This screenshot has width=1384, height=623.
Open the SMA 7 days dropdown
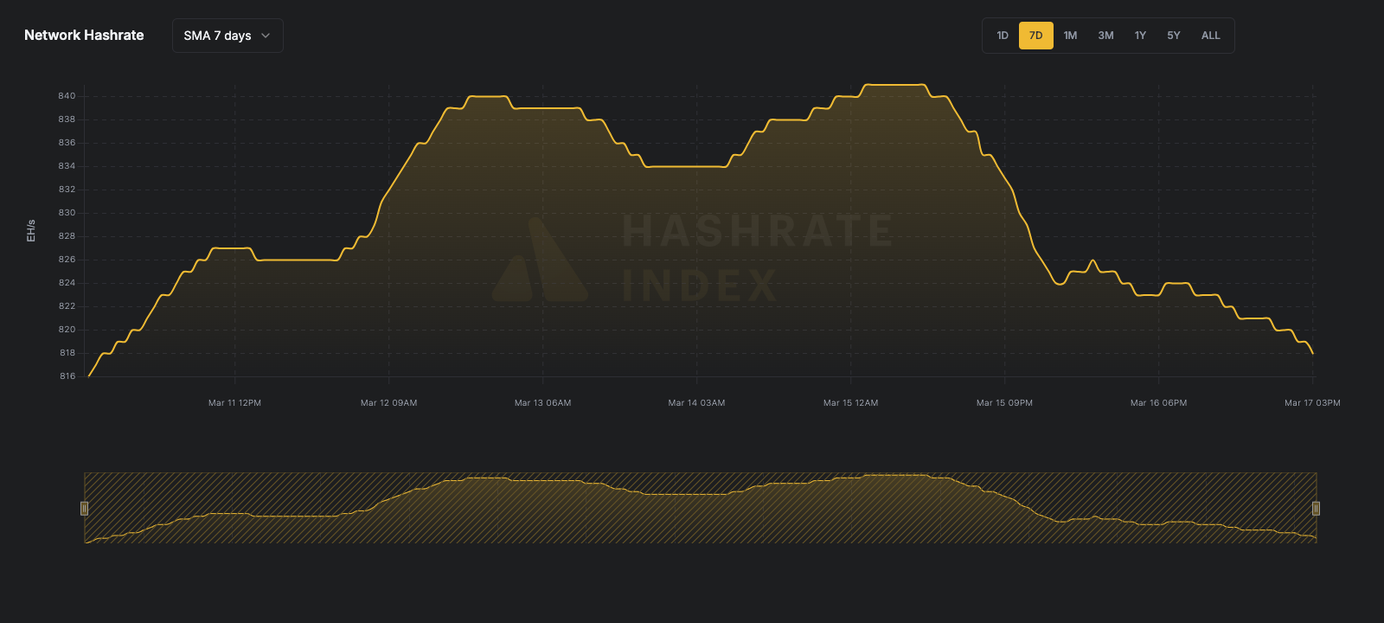[x=228, y=35]
